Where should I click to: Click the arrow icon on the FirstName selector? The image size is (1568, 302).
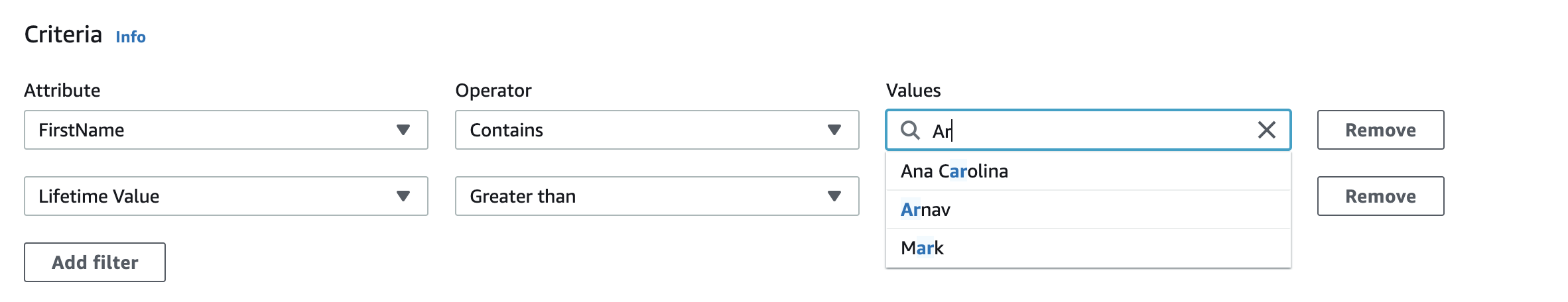coord(403,130)
